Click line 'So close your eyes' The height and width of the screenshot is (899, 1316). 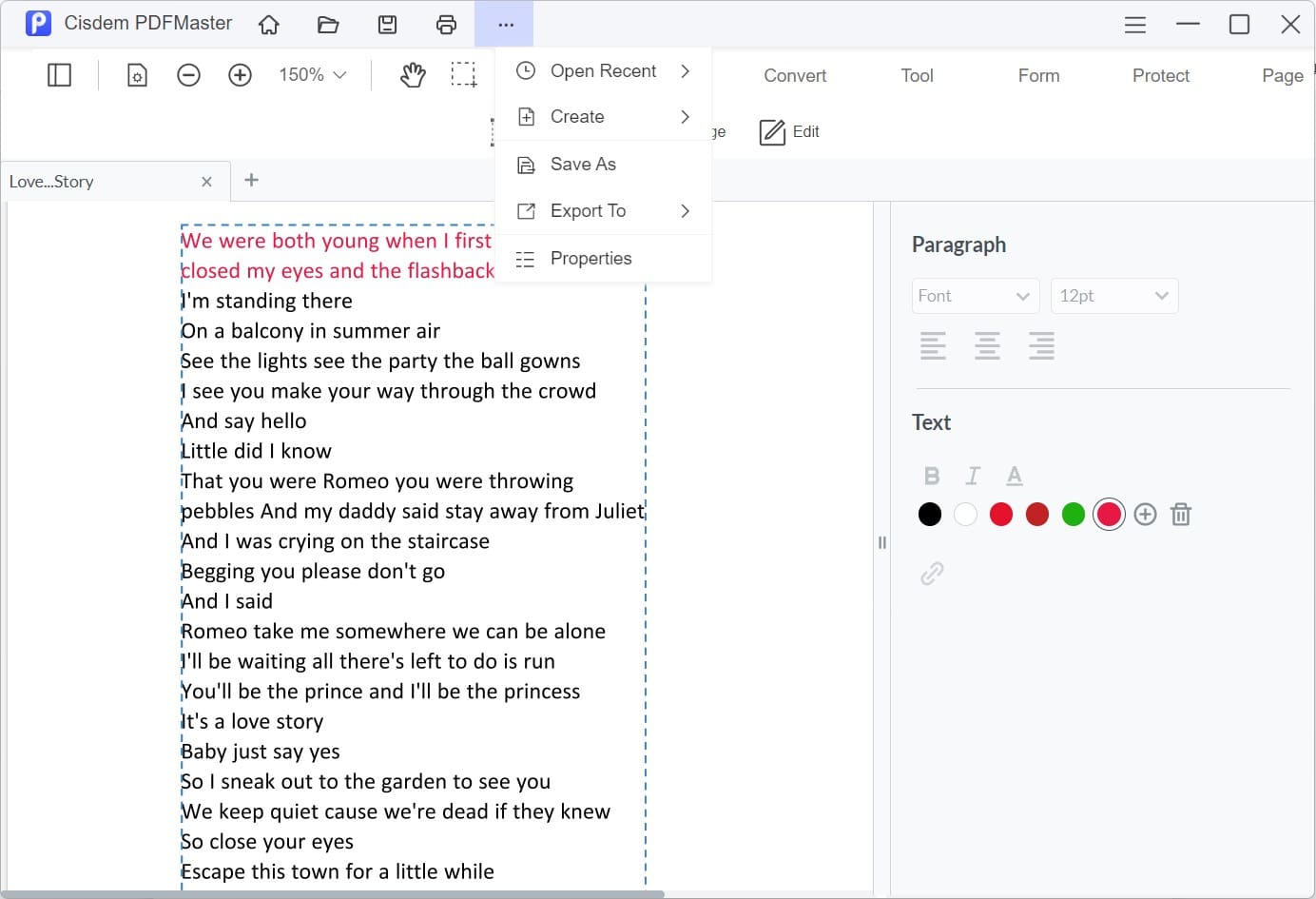[x=267, y=842]
